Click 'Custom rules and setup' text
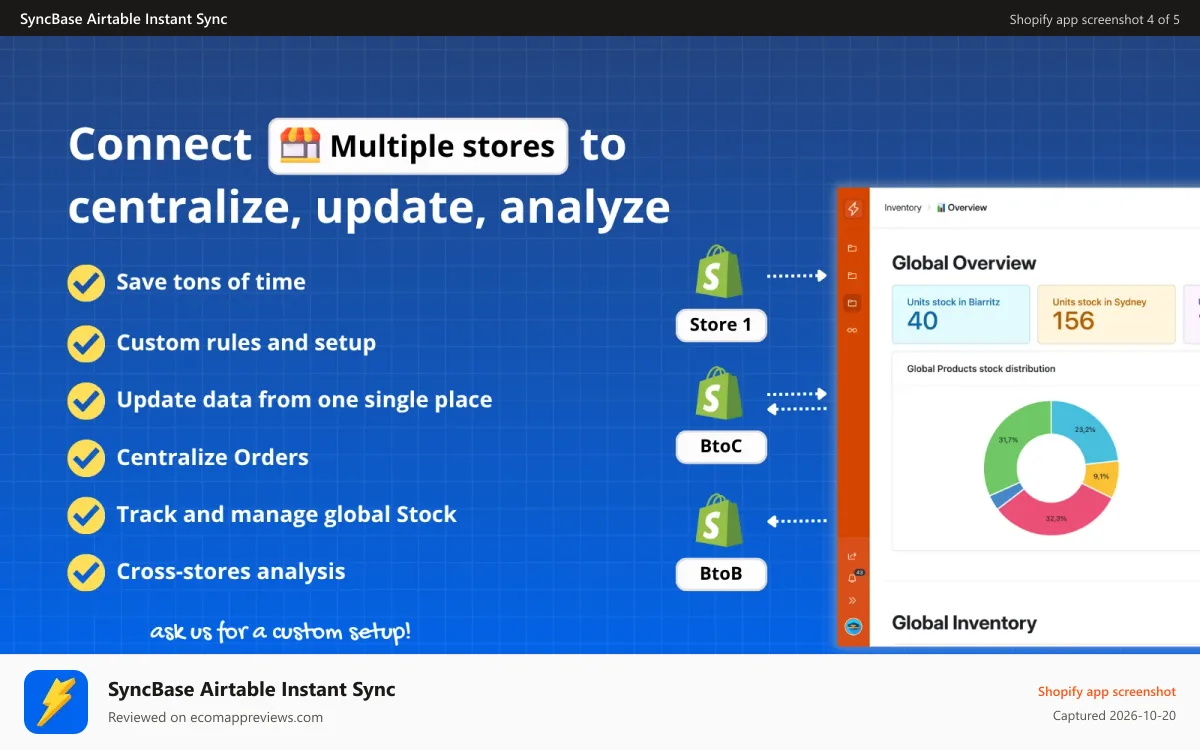 246,343
